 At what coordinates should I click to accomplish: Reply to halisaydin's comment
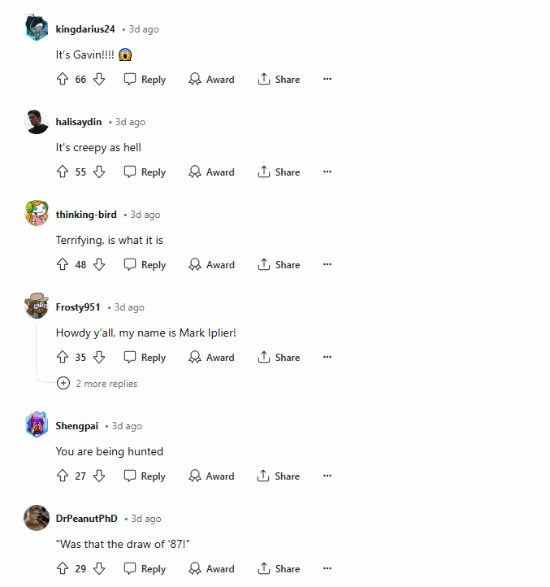(145, 172)
